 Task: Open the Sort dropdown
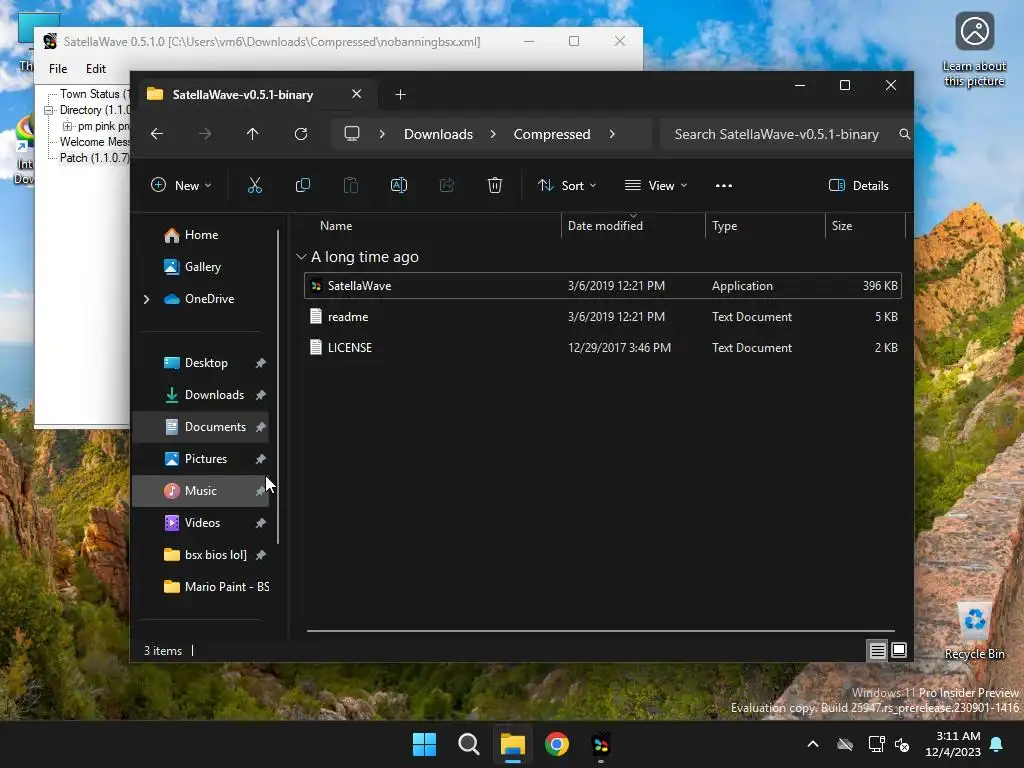pos(566,185)
